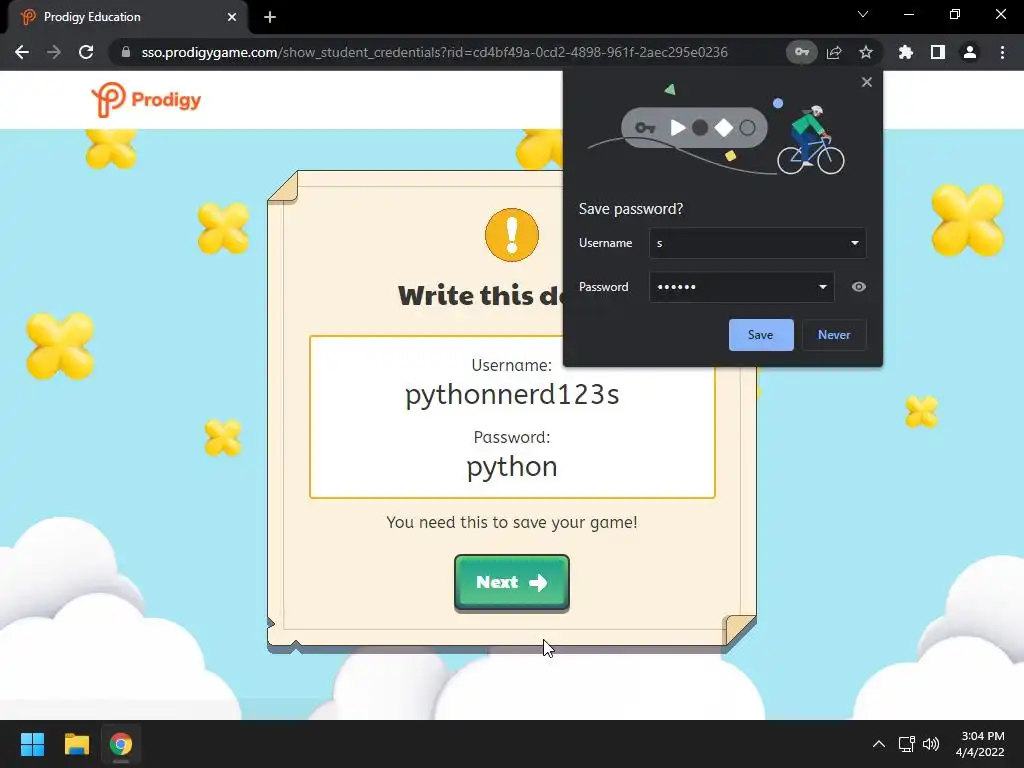The height and width of the screenshot is (768, 1024).
Task: Close the Prodigy Education tab
Action: (232, 17)
